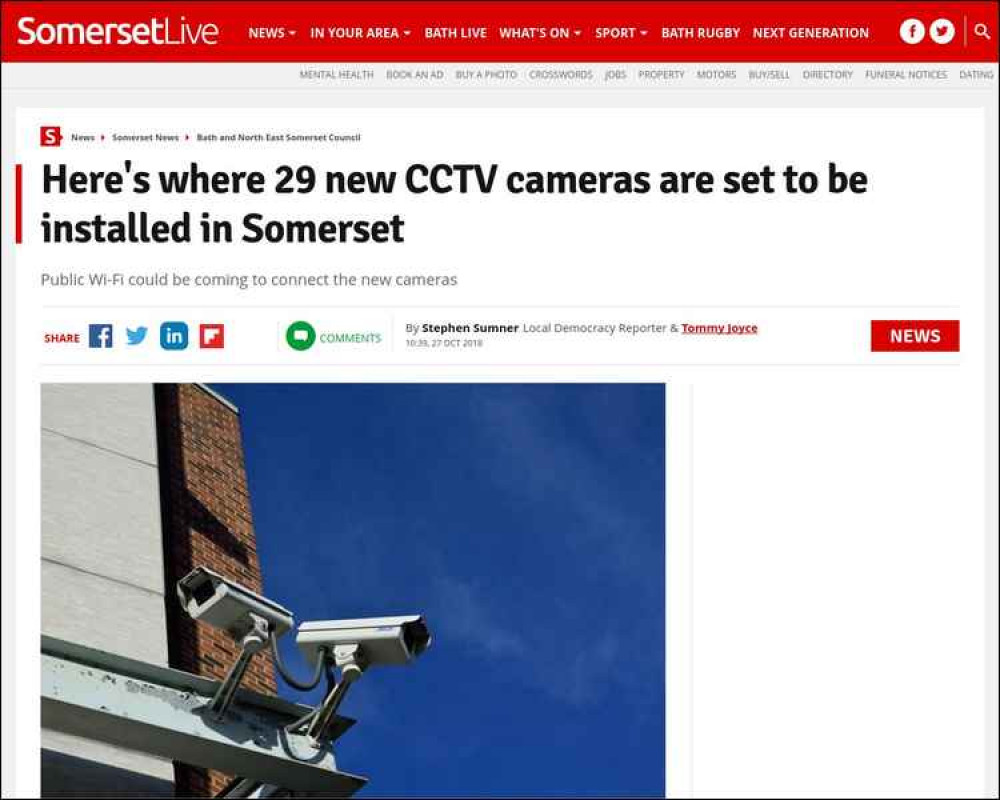The image size is (1000, 800).
Task: Open Tommy Joyce author link
Action: click(x=719, y=328)
